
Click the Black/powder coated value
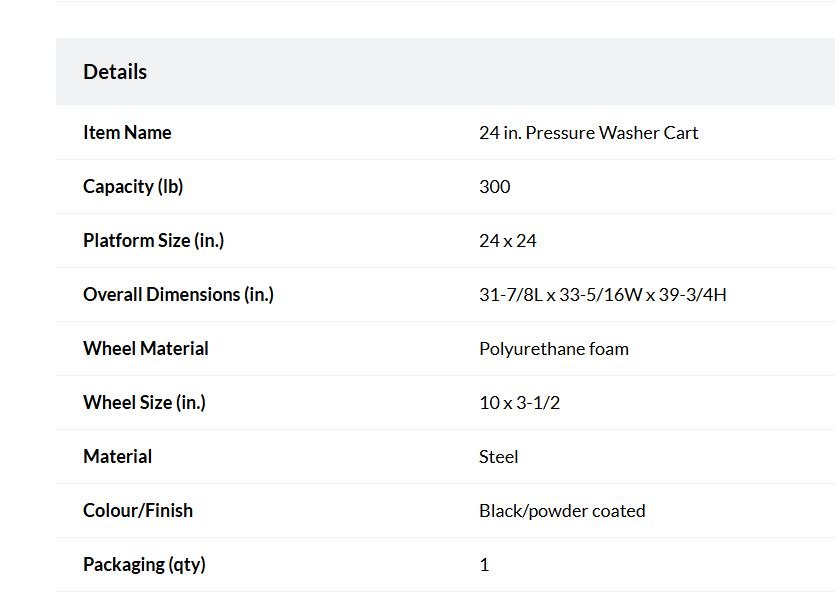[562, 511]
